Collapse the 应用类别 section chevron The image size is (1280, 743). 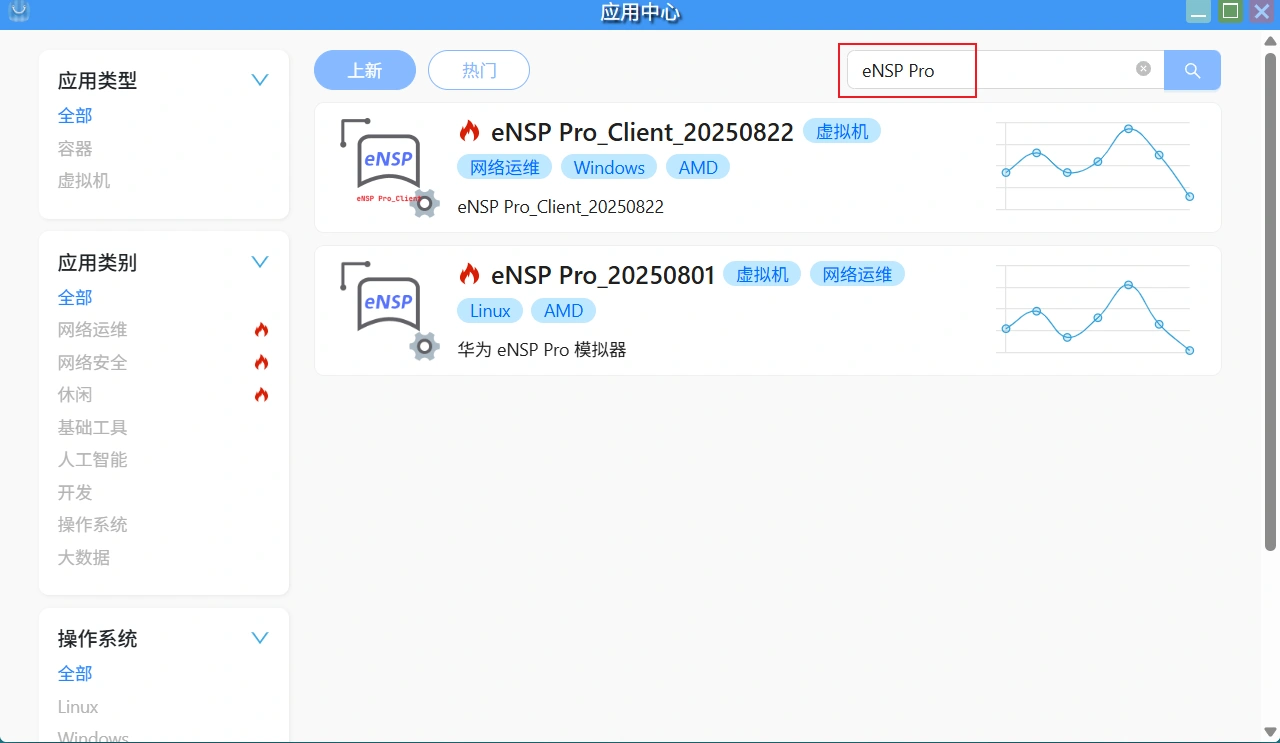click(259, 262)
